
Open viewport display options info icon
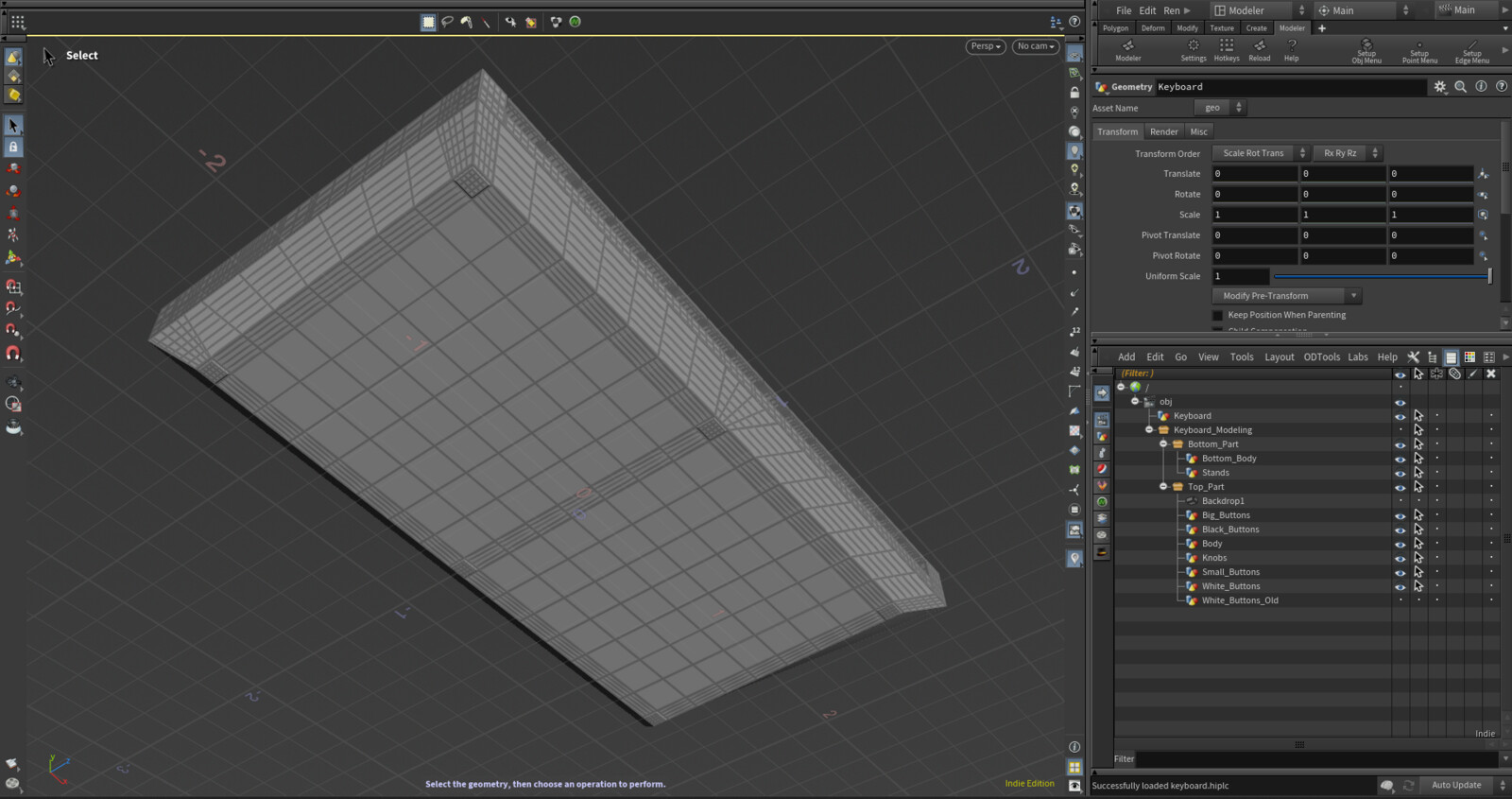tap(1074, 747)
